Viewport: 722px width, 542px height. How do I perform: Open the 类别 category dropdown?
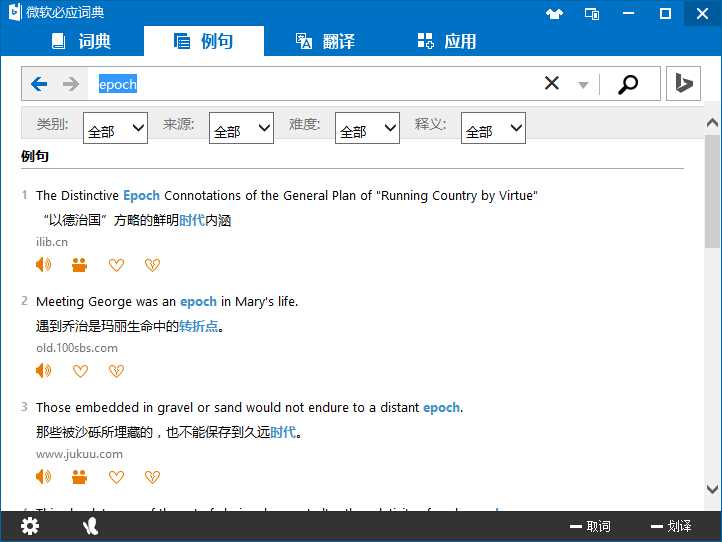[115, 128]
